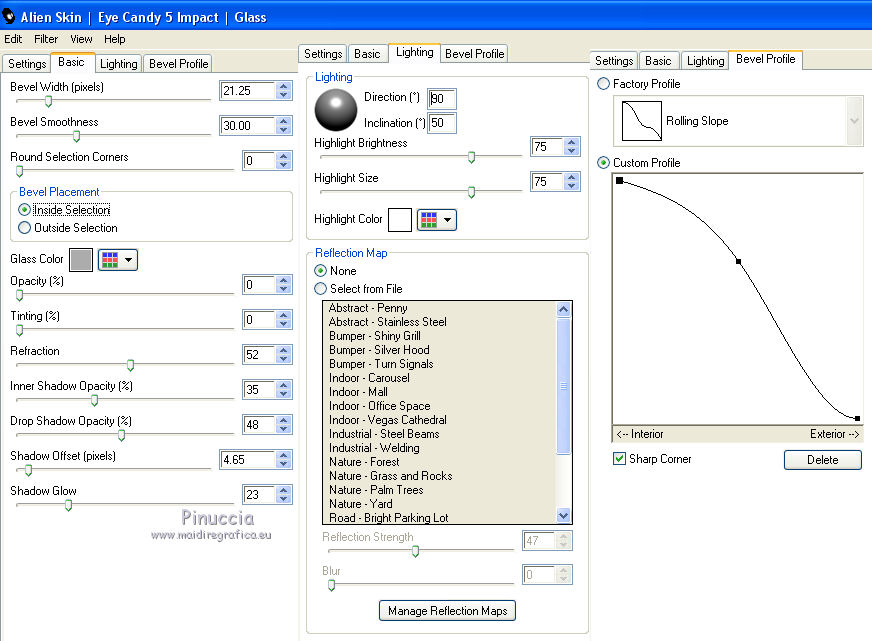Select 'Nature - Palm Trees' reflection map
The height and width of the screenshot is (641, 872).
point(376,490)
